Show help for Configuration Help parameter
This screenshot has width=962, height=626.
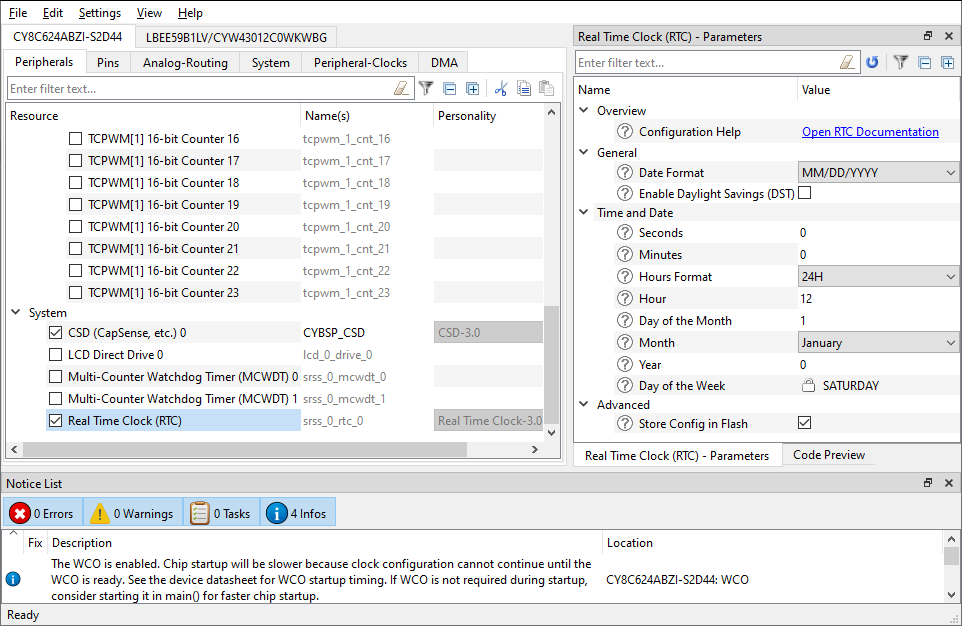(x=625, y=131)
